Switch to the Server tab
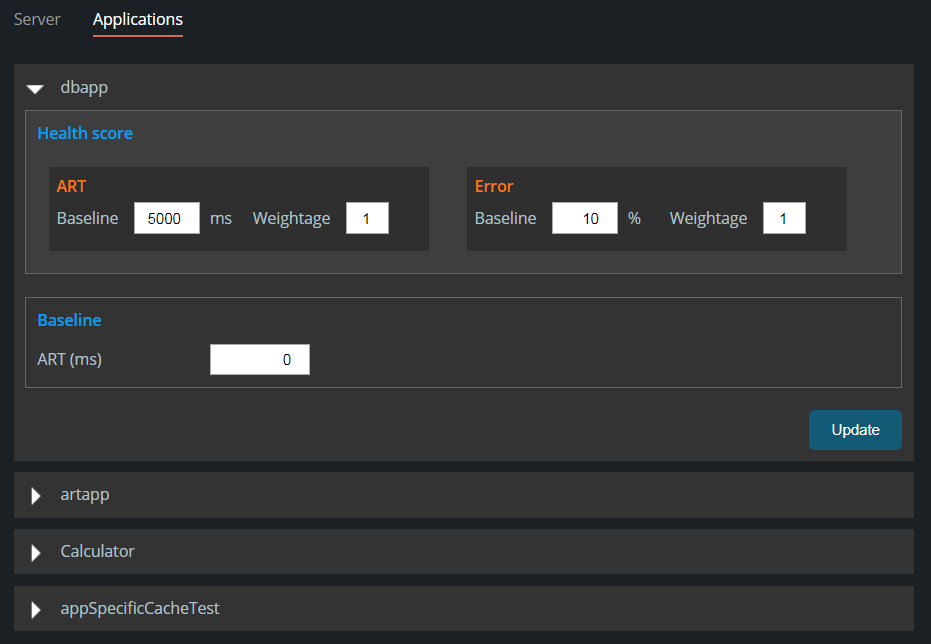The image size is (931, 644). [36, 19]
